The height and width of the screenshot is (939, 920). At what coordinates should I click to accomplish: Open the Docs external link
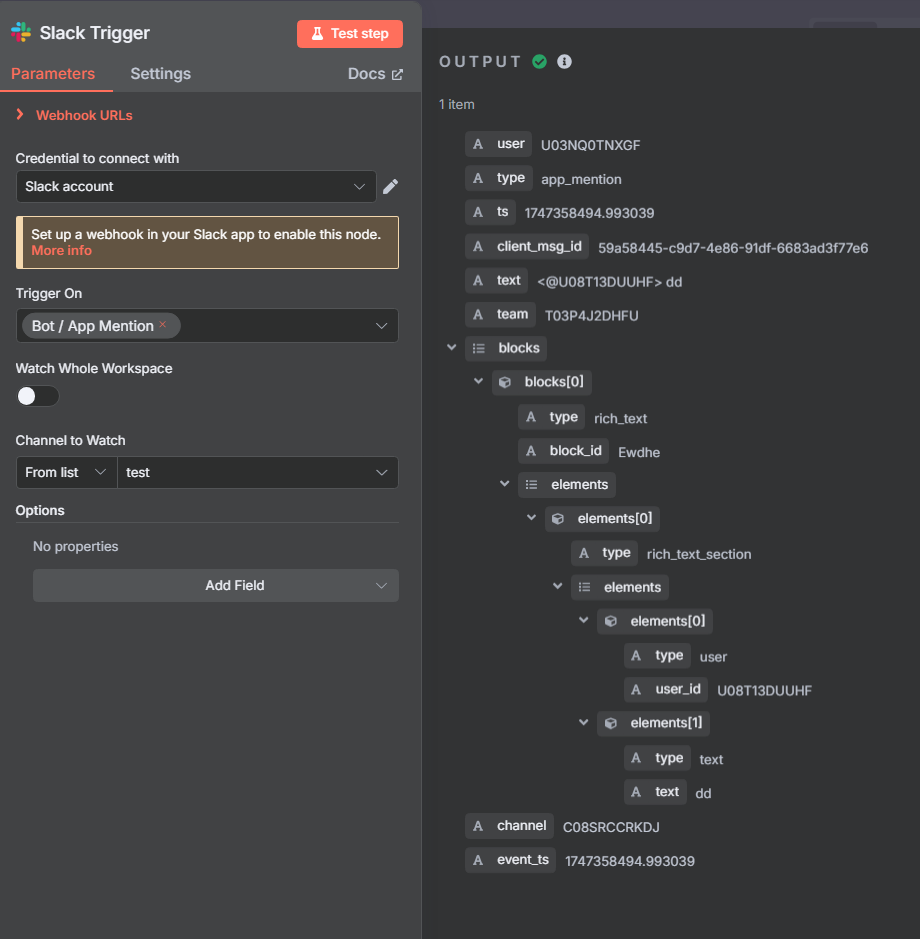coord(375,74)
